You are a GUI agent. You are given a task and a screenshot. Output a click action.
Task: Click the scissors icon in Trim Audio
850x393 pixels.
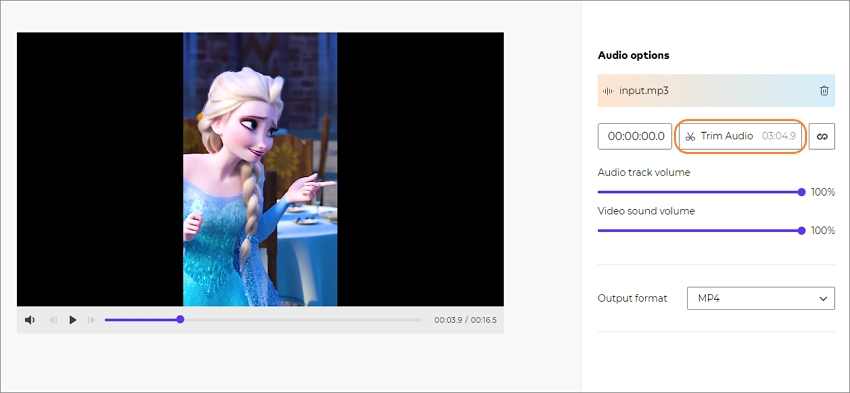[x=690, y=137]
